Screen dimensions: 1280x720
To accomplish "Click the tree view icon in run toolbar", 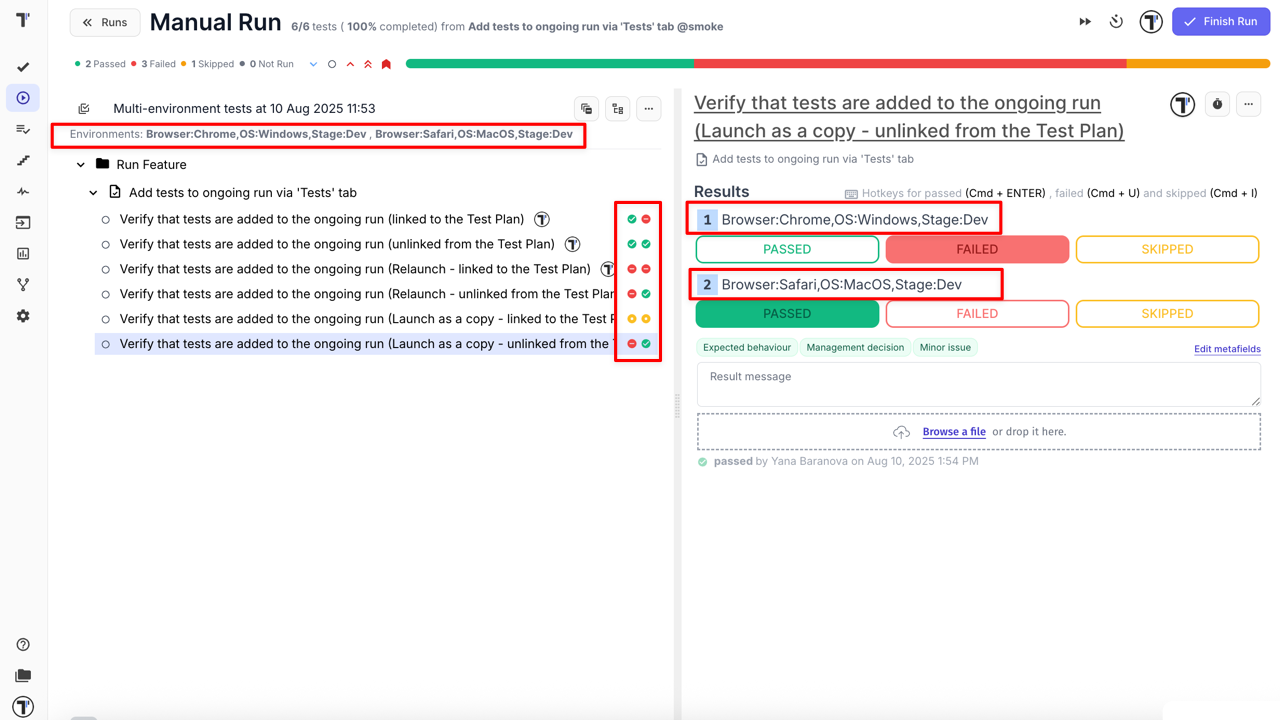I will [x=617, y=109].
